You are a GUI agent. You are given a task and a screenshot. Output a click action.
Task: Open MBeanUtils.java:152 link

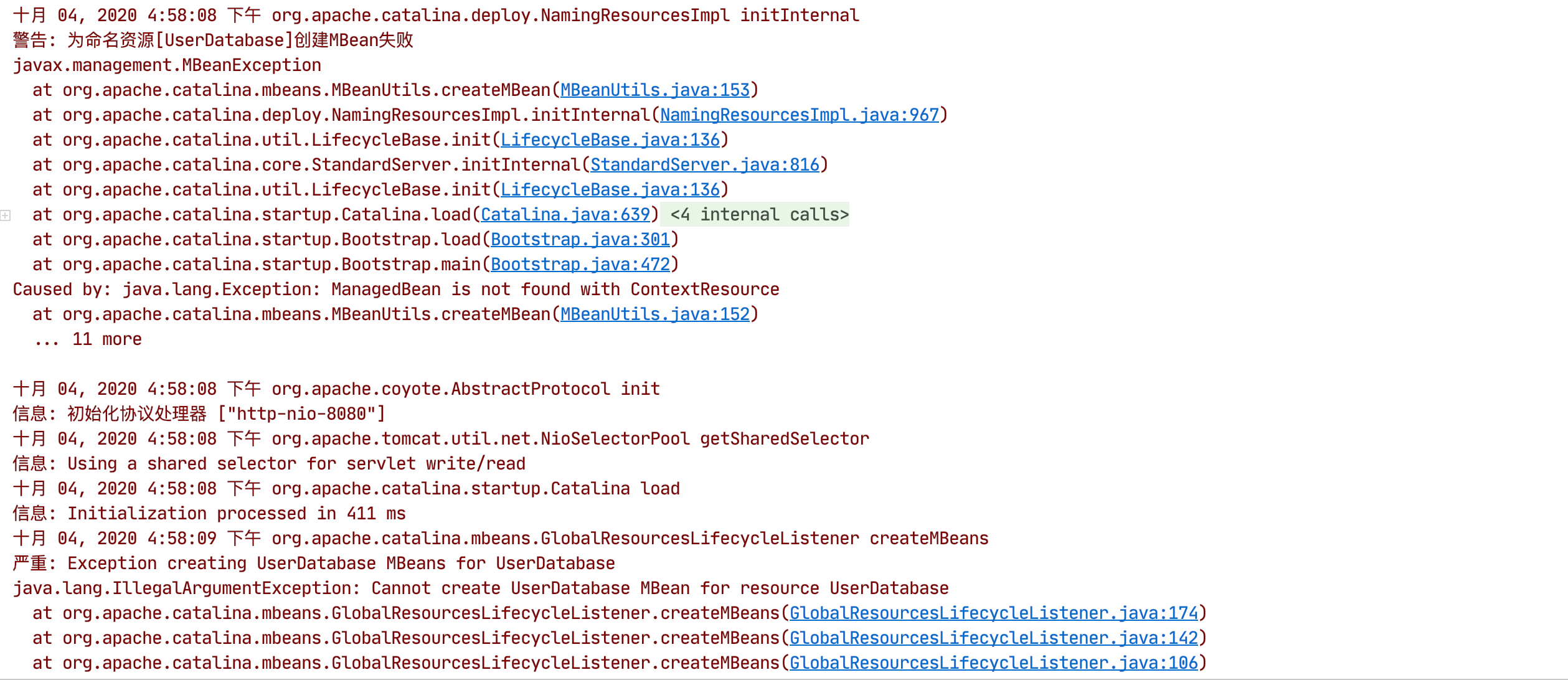coord(654,314)
